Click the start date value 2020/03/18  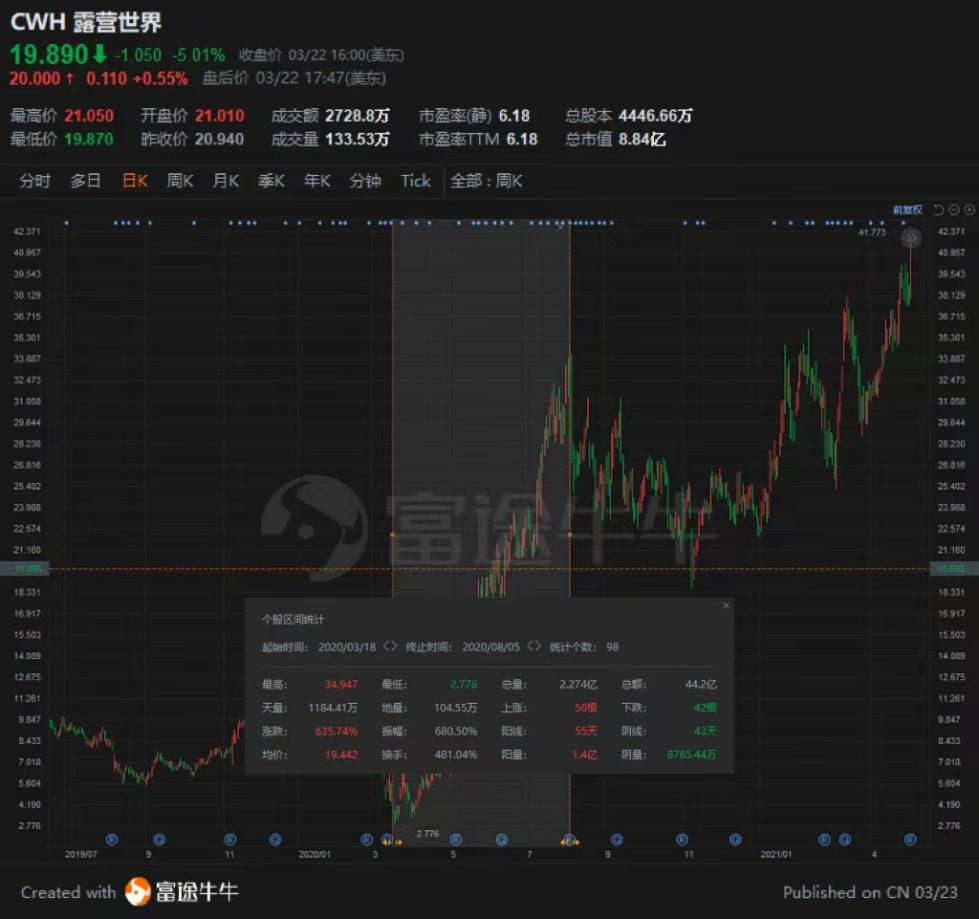click(x=347, y=647)
